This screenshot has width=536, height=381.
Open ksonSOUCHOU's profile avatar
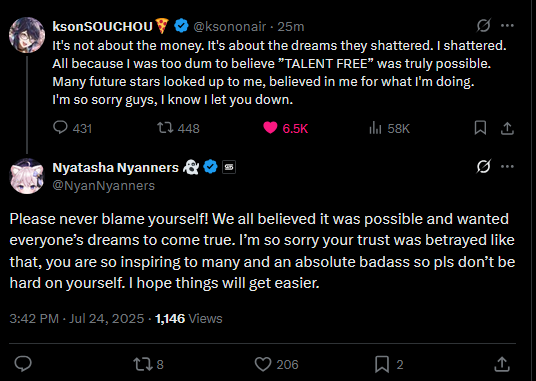click(27, 35)
